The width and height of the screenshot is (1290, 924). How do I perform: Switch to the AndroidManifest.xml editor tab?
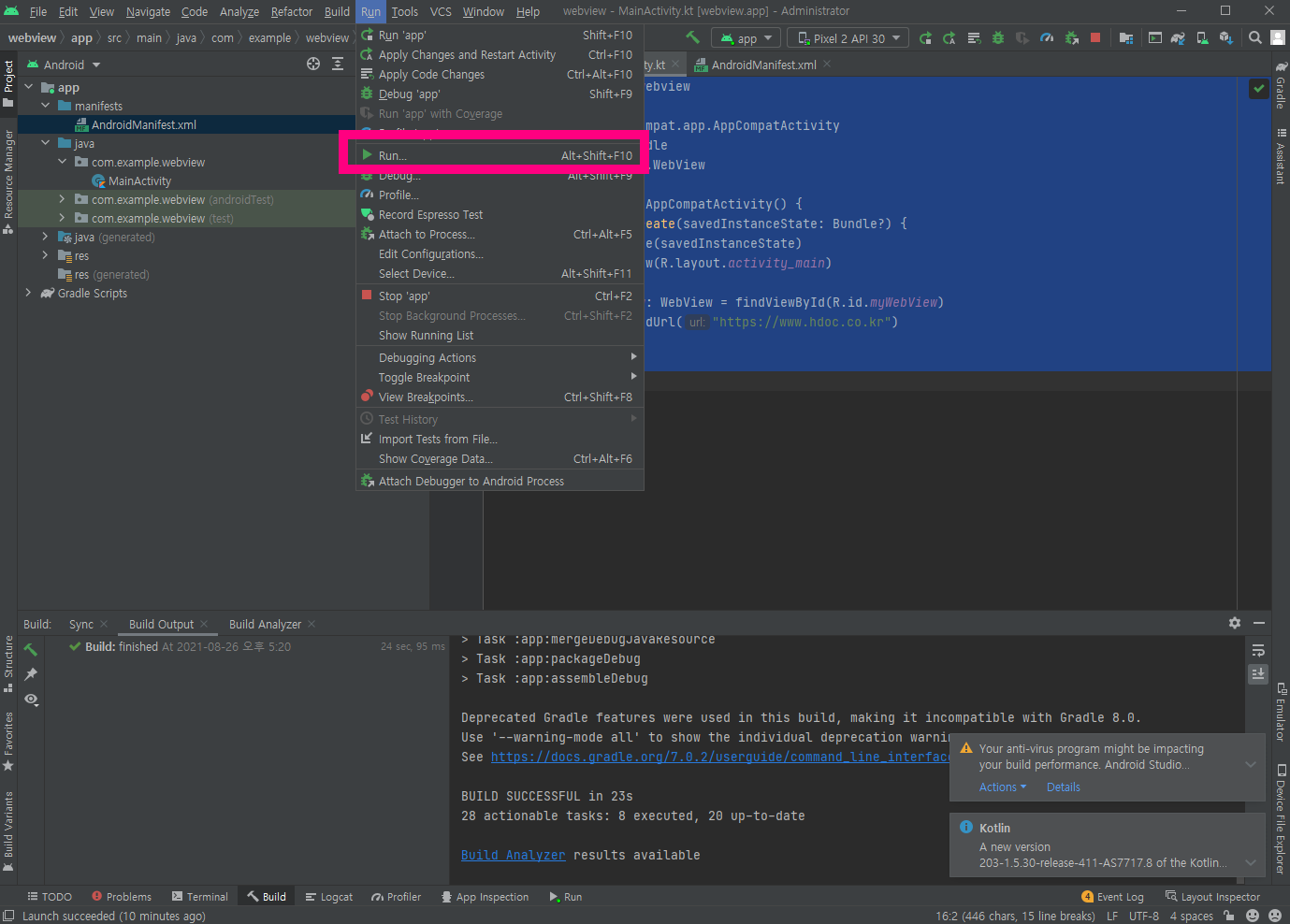point(762,65)
